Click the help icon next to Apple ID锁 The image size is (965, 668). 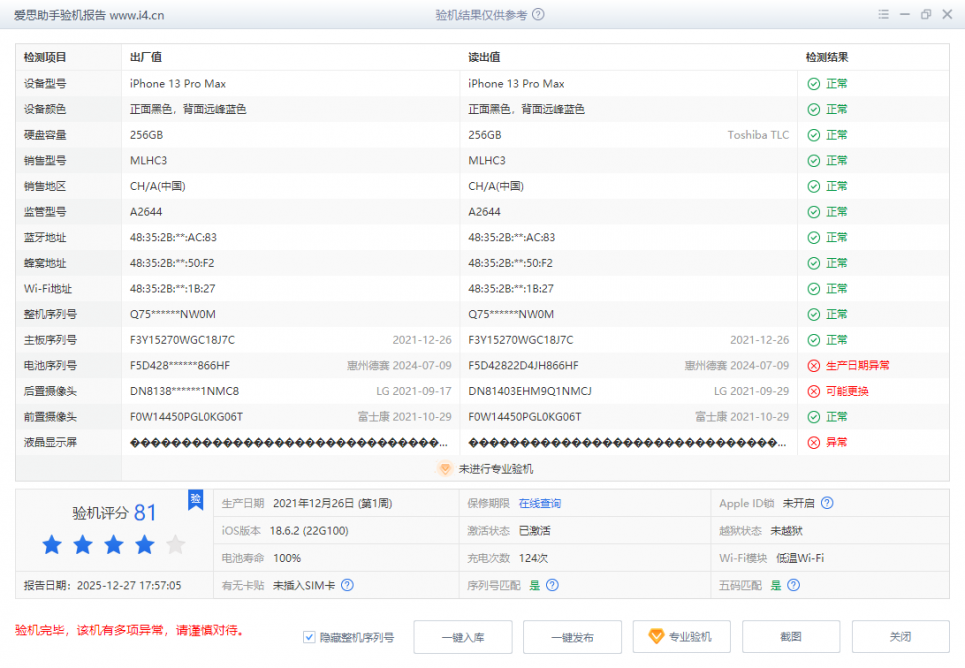(x=827, y=503)
